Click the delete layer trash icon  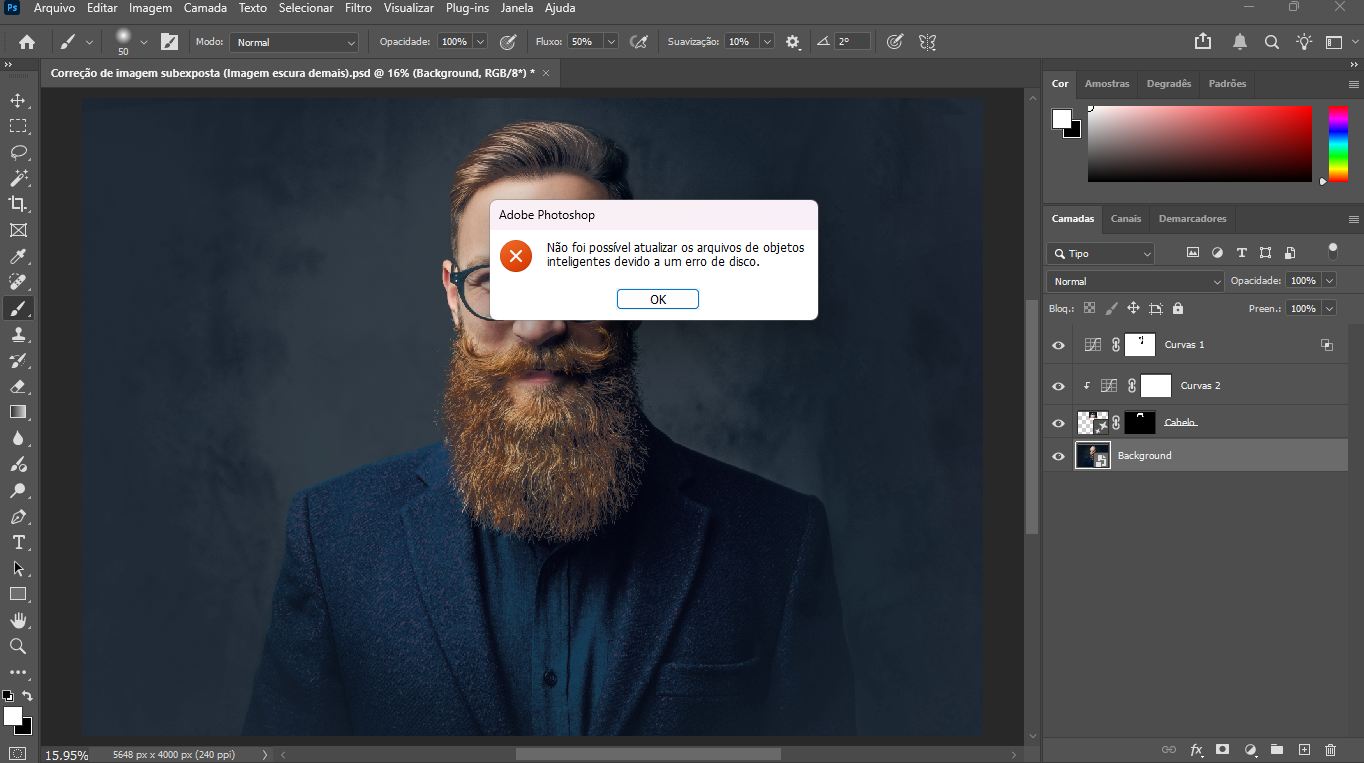tap(1330, 749)
